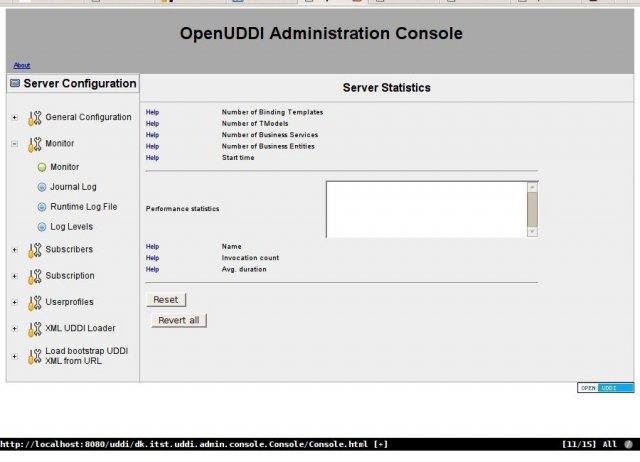The height and width of the screenshot is (462, 640).
Task: Expand the Userprofiles tree node
Action: pyautogui.click(x=15, y=302)
